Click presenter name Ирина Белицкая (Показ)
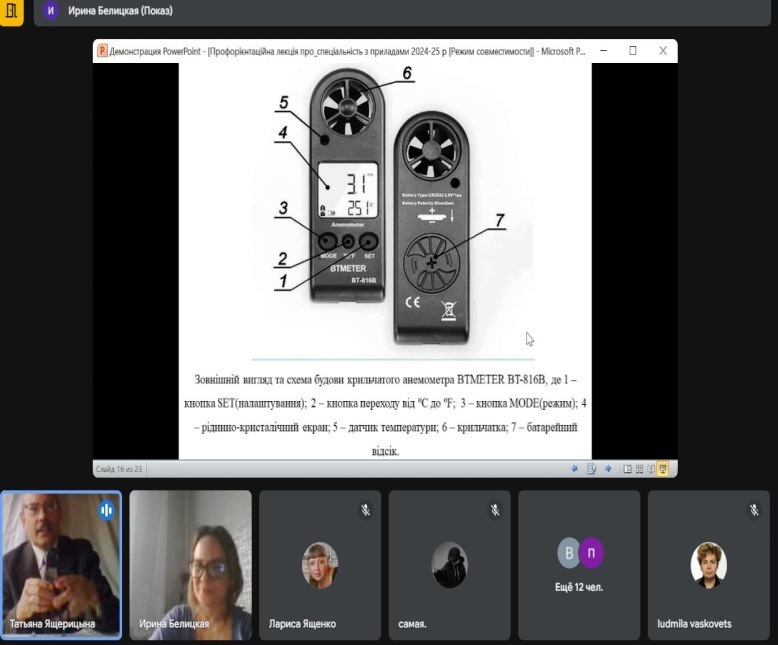Viewport: 778px width, 645px height. 121,10
